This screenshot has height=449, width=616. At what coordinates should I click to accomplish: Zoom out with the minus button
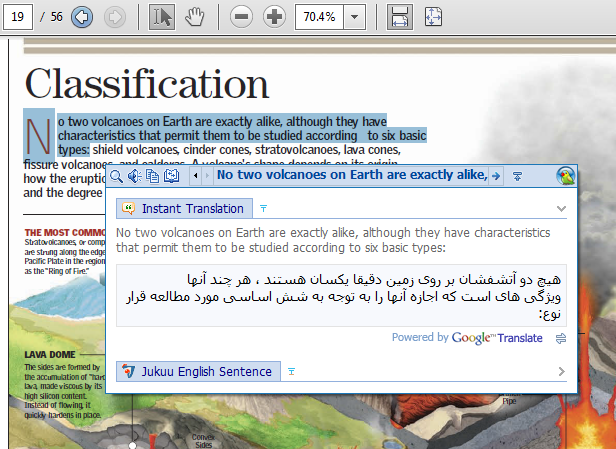241,17
